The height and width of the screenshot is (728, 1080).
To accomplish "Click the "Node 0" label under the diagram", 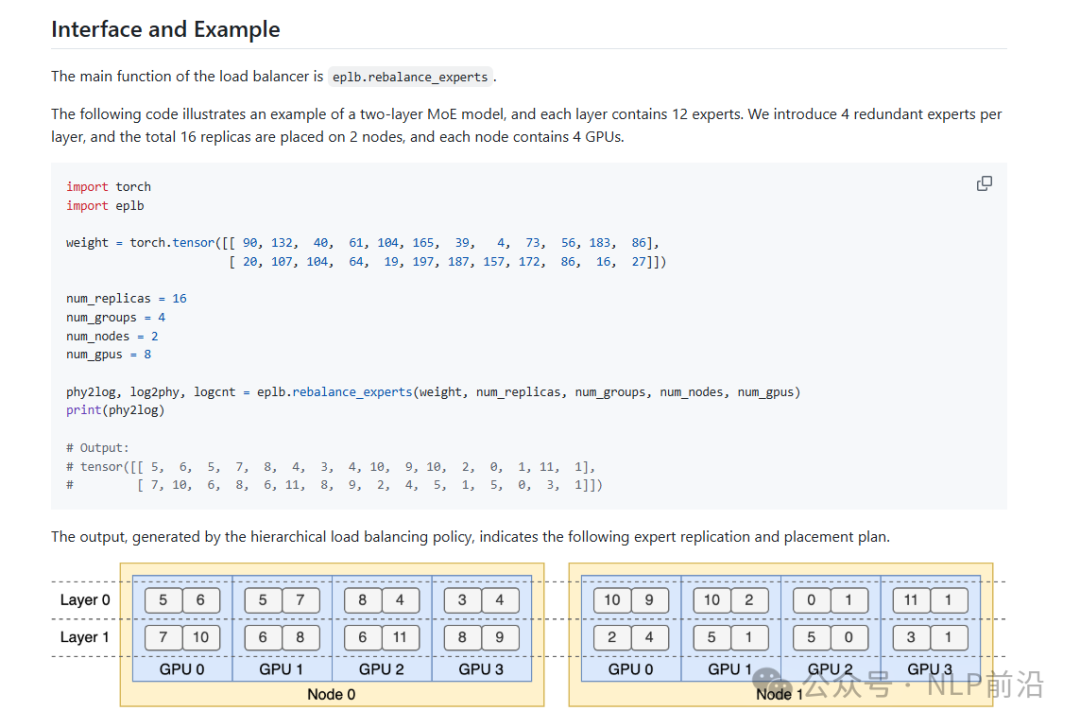I will pos(331,694).
